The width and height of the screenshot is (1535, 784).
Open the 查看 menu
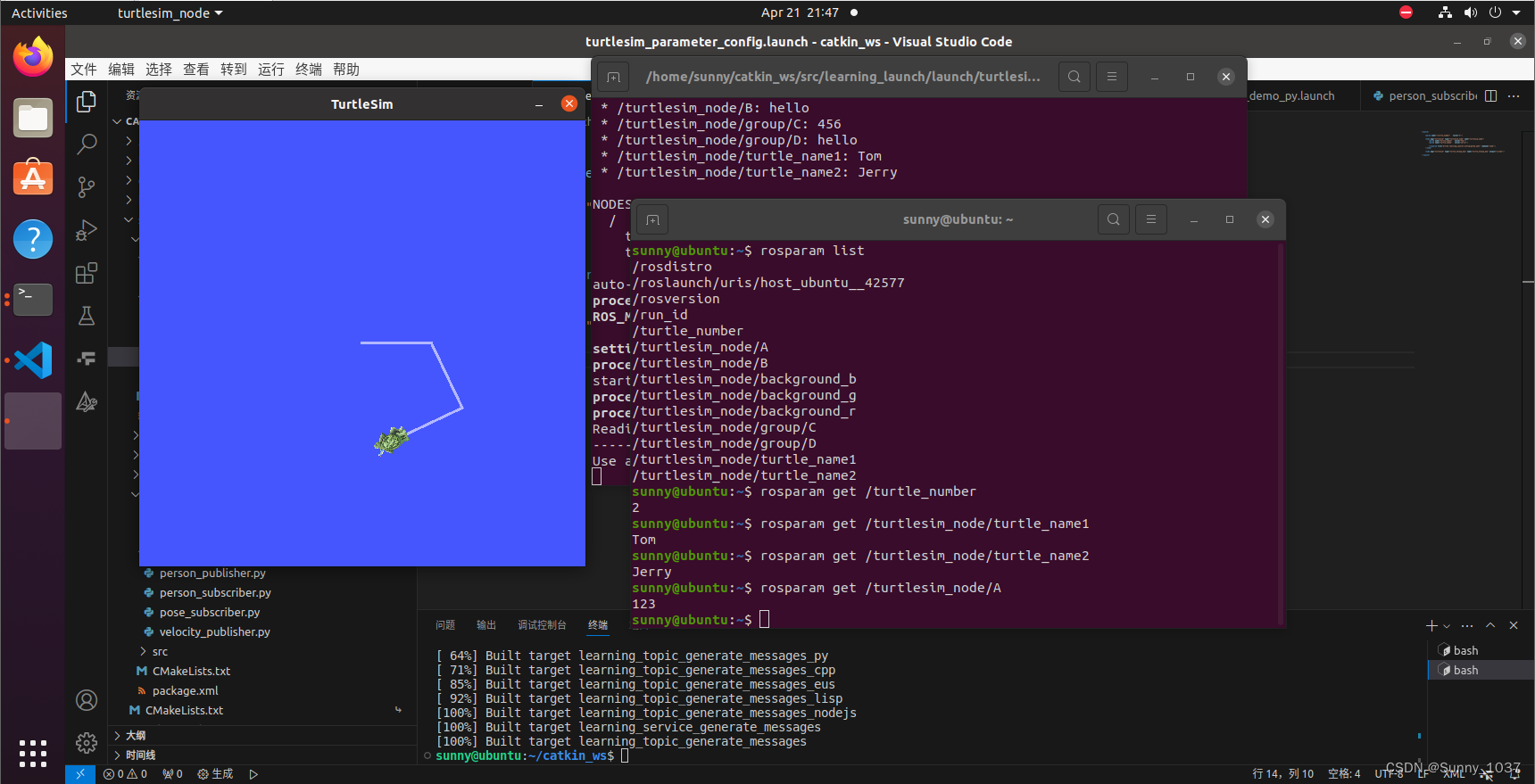click(x=196, y=70)
